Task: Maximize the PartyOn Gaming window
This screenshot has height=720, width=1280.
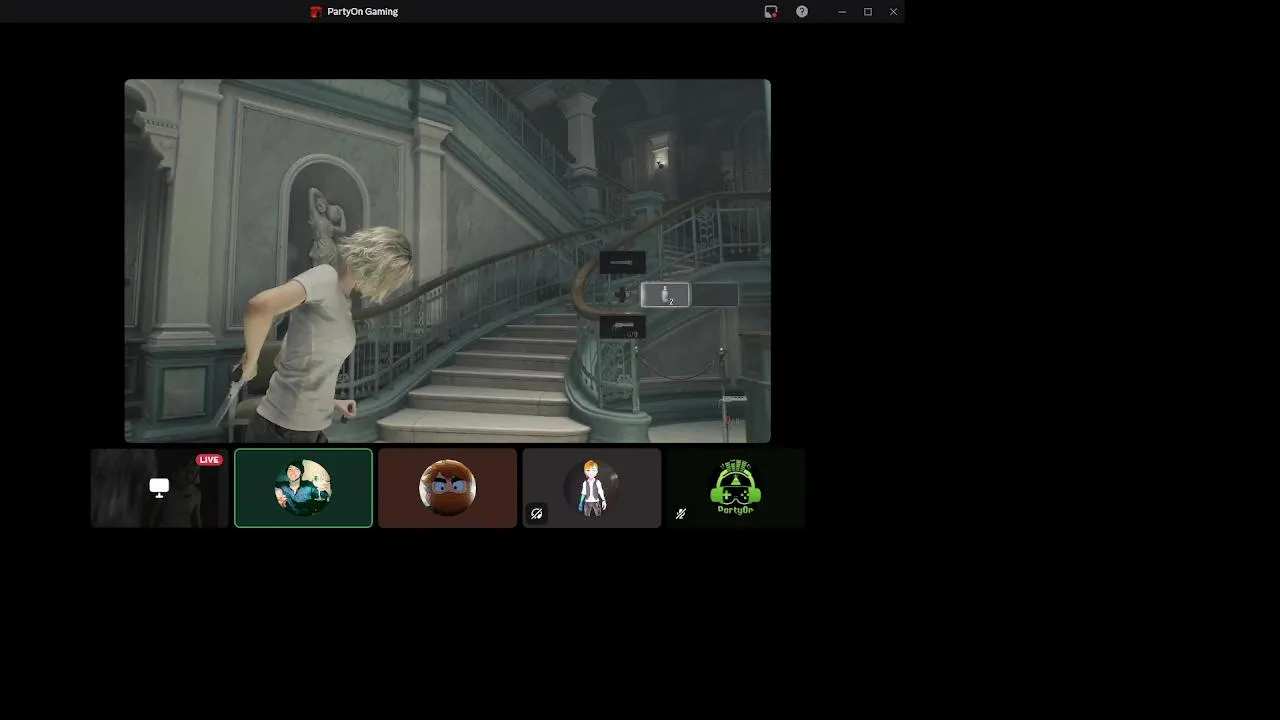Action: 868,12
